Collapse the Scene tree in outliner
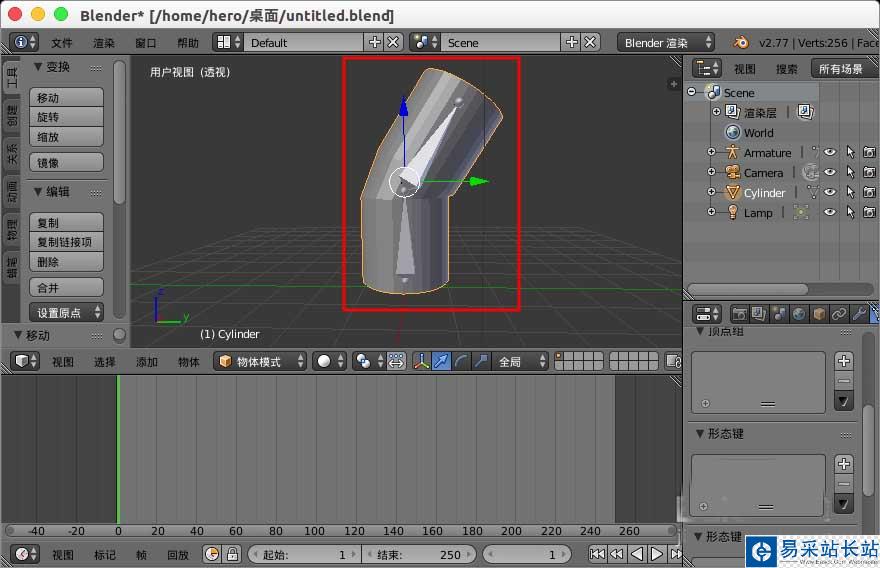 coord(691,92)
